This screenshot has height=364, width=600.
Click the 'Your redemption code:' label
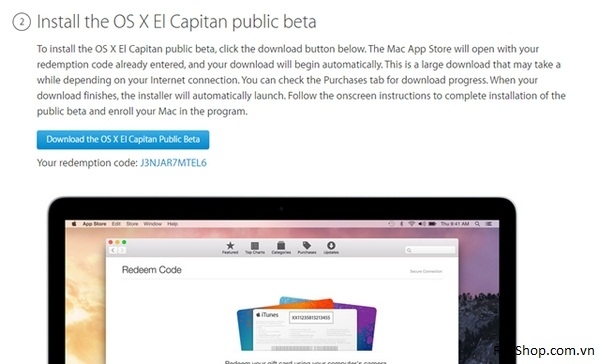[87, 163]
